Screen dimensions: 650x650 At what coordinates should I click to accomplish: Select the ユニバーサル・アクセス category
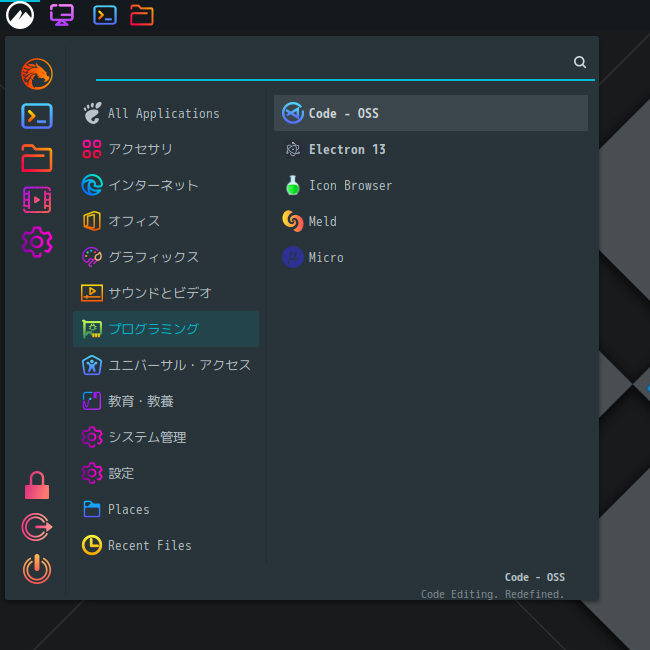pos(166,365)
